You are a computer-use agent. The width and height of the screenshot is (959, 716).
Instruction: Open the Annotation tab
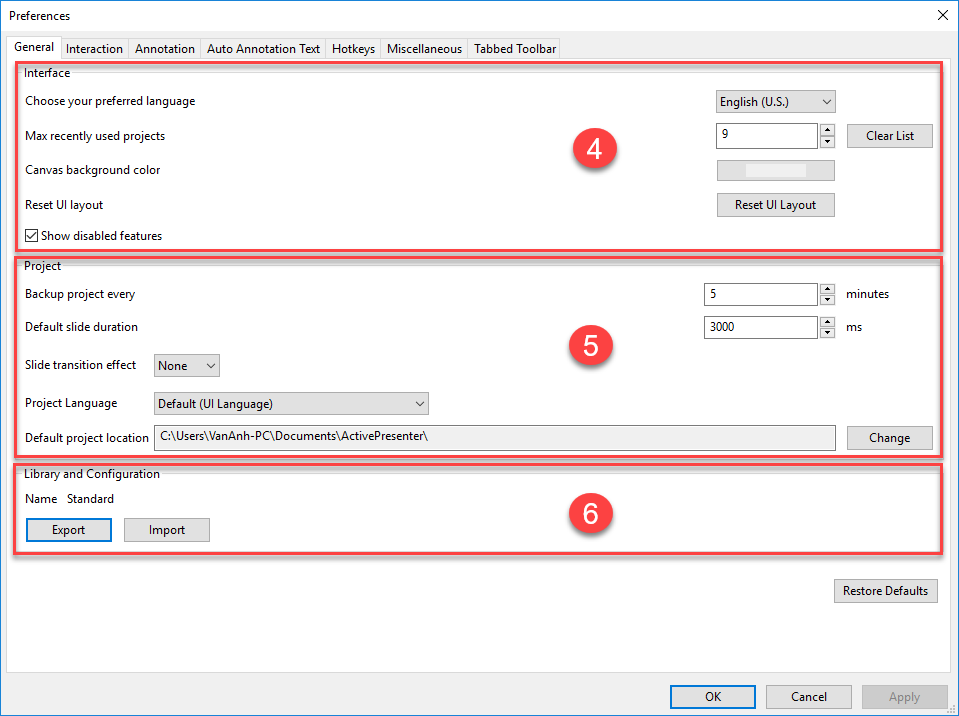click(x=164, y=48)
